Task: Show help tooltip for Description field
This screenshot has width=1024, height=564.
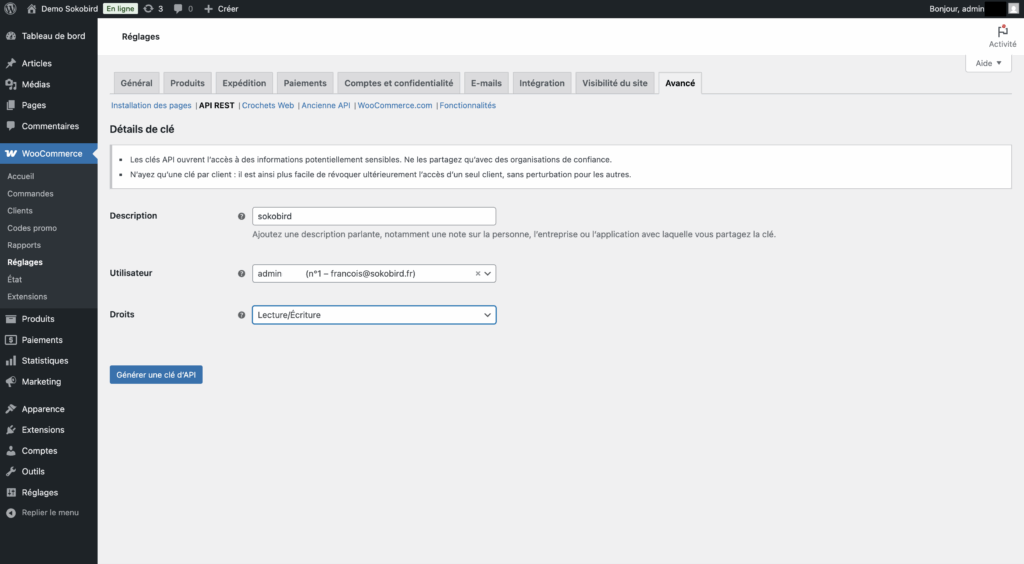Action: [242, 216]
